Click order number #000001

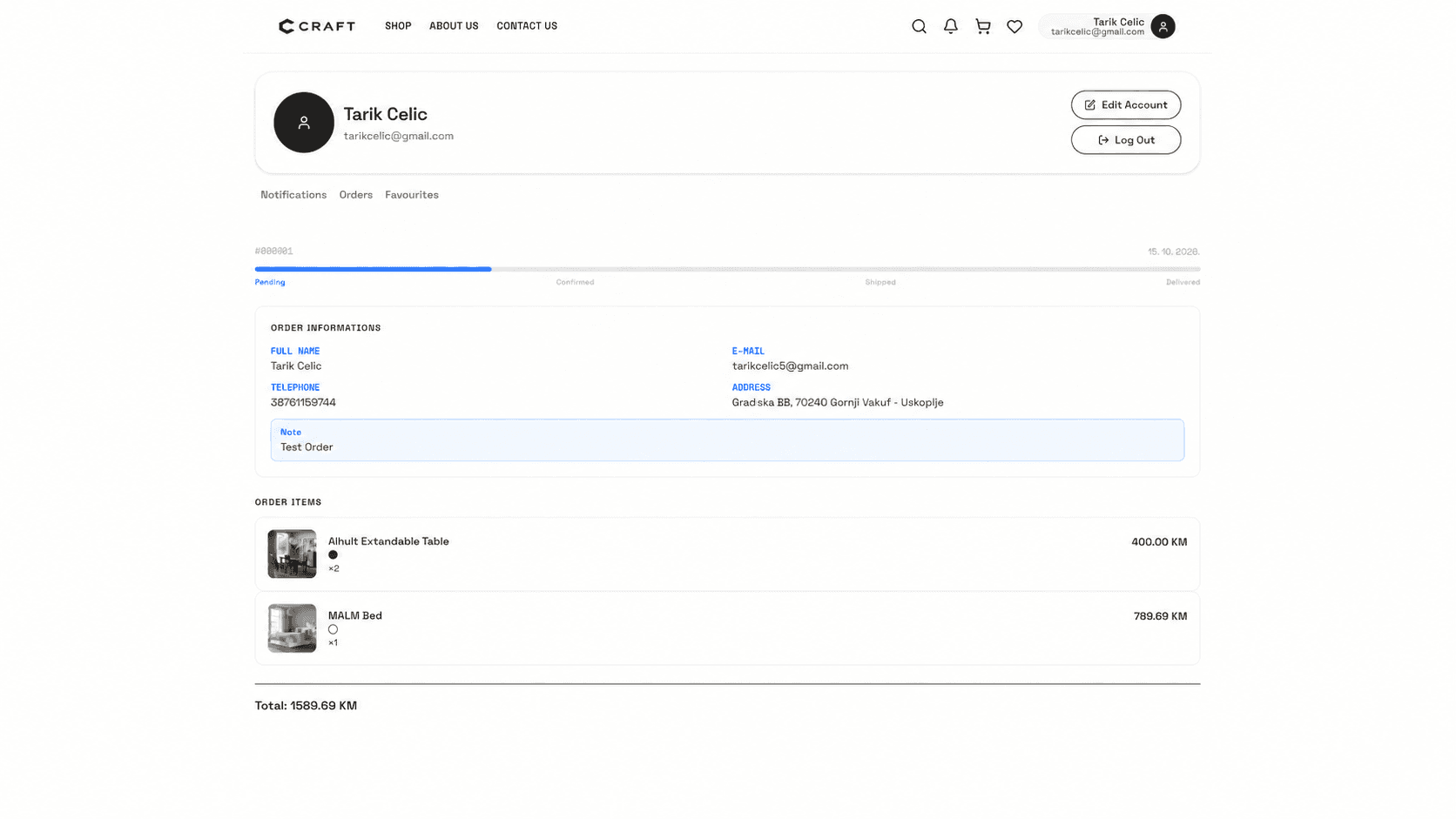click(273, 252)
